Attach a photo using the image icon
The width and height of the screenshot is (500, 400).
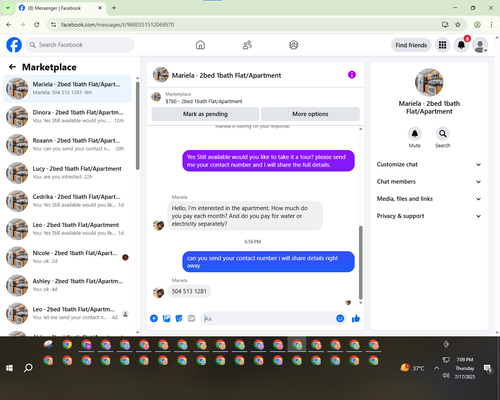pyautogui.click(x=166, y=318)
